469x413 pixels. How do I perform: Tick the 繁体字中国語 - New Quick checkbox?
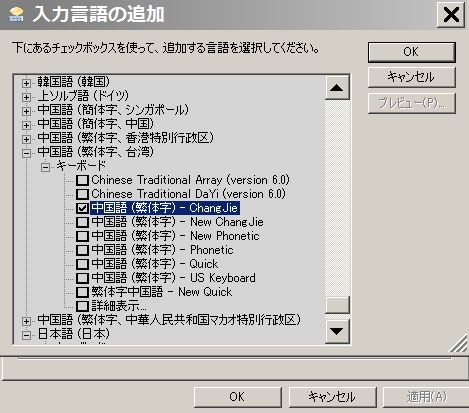(82, 292)
